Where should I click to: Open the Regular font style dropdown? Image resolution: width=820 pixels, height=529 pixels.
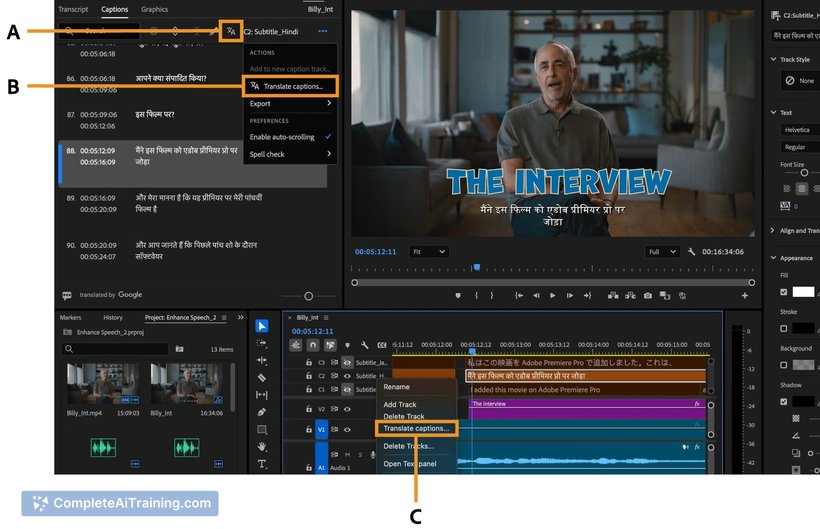[800, 147]
